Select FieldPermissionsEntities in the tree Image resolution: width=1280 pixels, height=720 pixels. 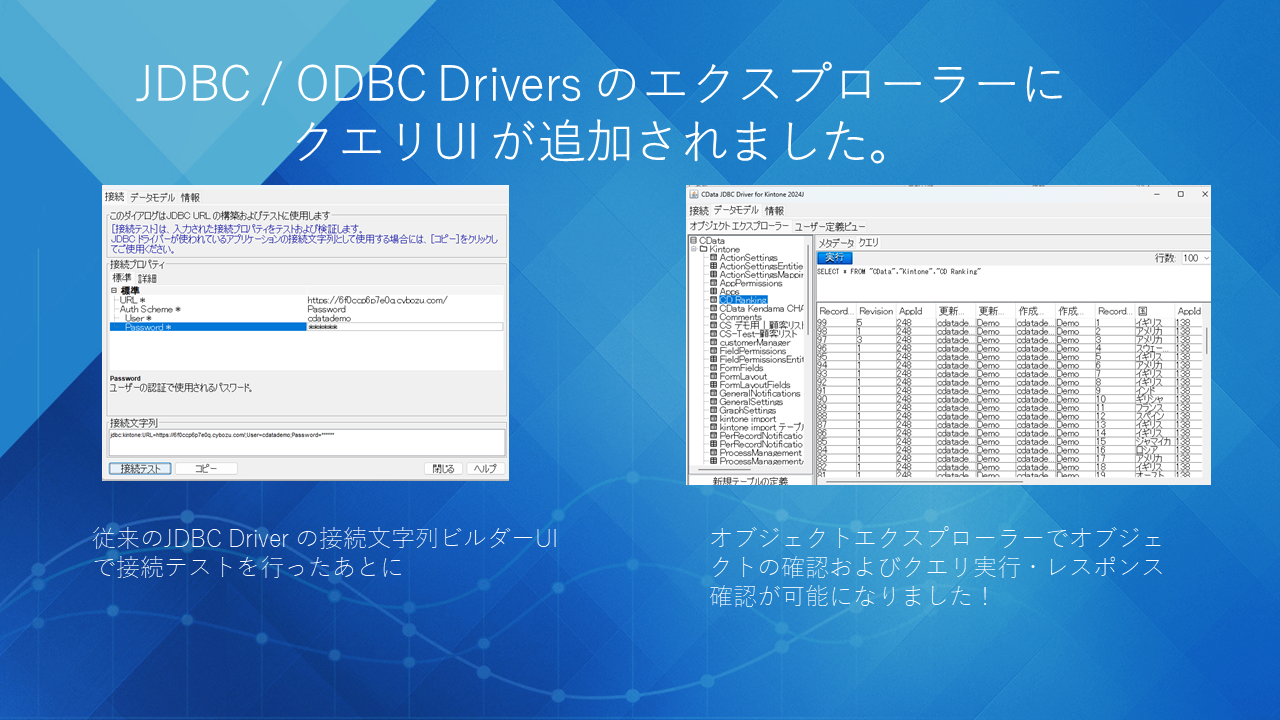(761, 359)
